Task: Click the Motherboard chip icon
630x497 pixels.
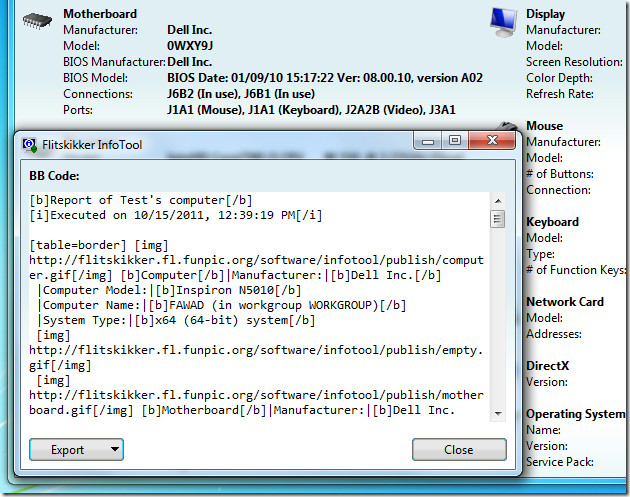Action: click(37, 21)
